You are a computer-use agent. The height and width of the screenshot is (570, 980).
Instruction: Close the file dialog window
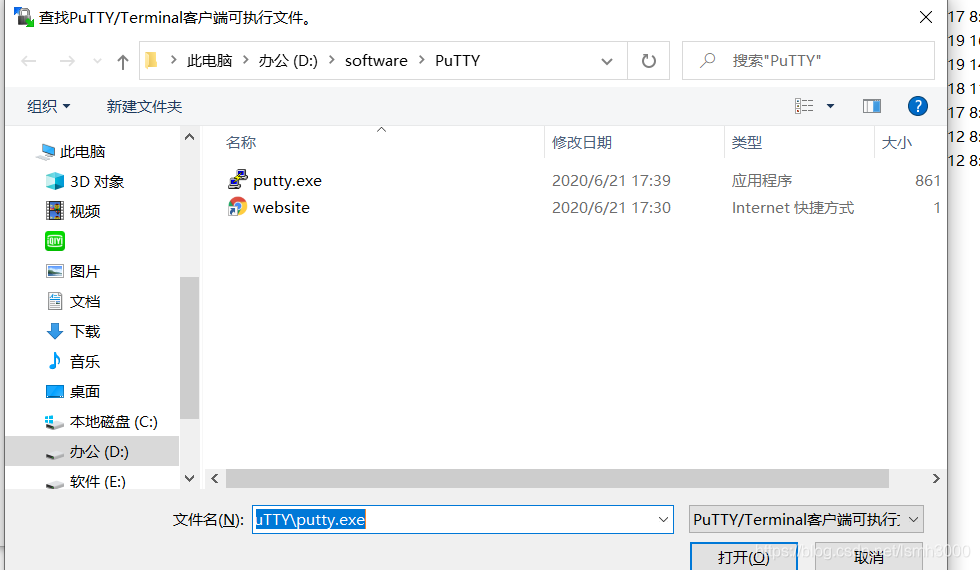[x=926, y=18]
